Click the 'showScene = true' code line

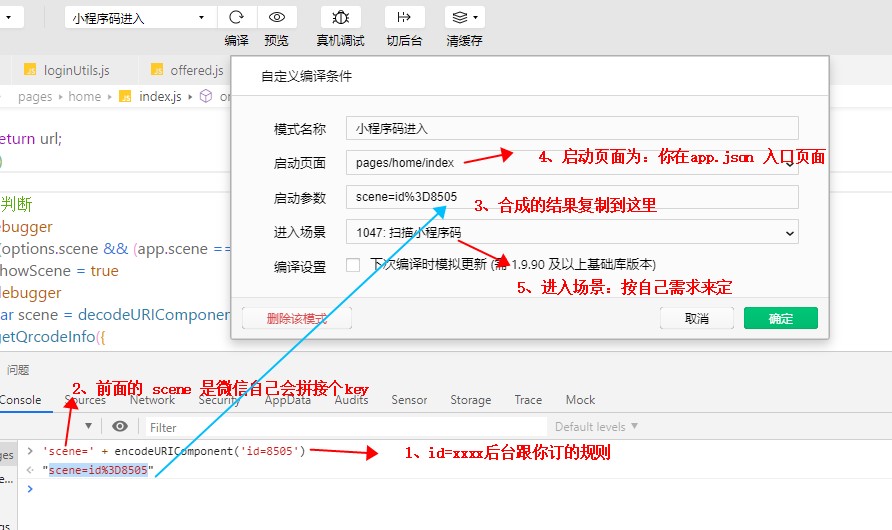coord(59,271)
